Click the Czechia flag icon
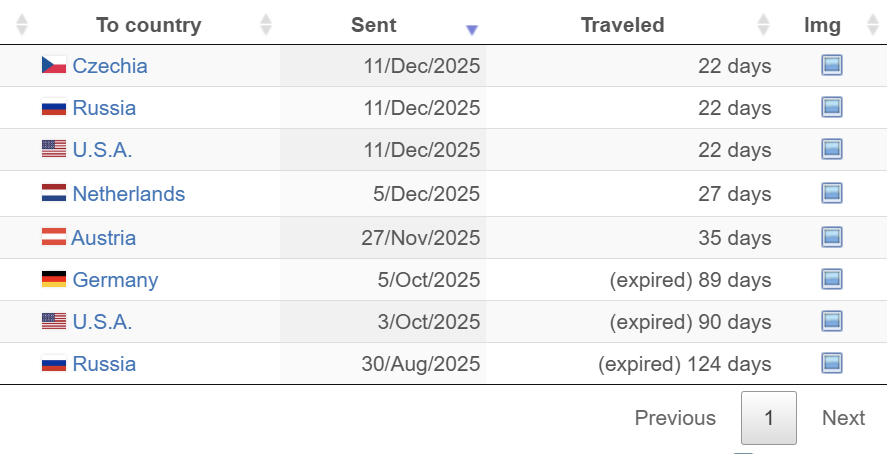Screen dimensions: 892x454 tap(54, 66)
